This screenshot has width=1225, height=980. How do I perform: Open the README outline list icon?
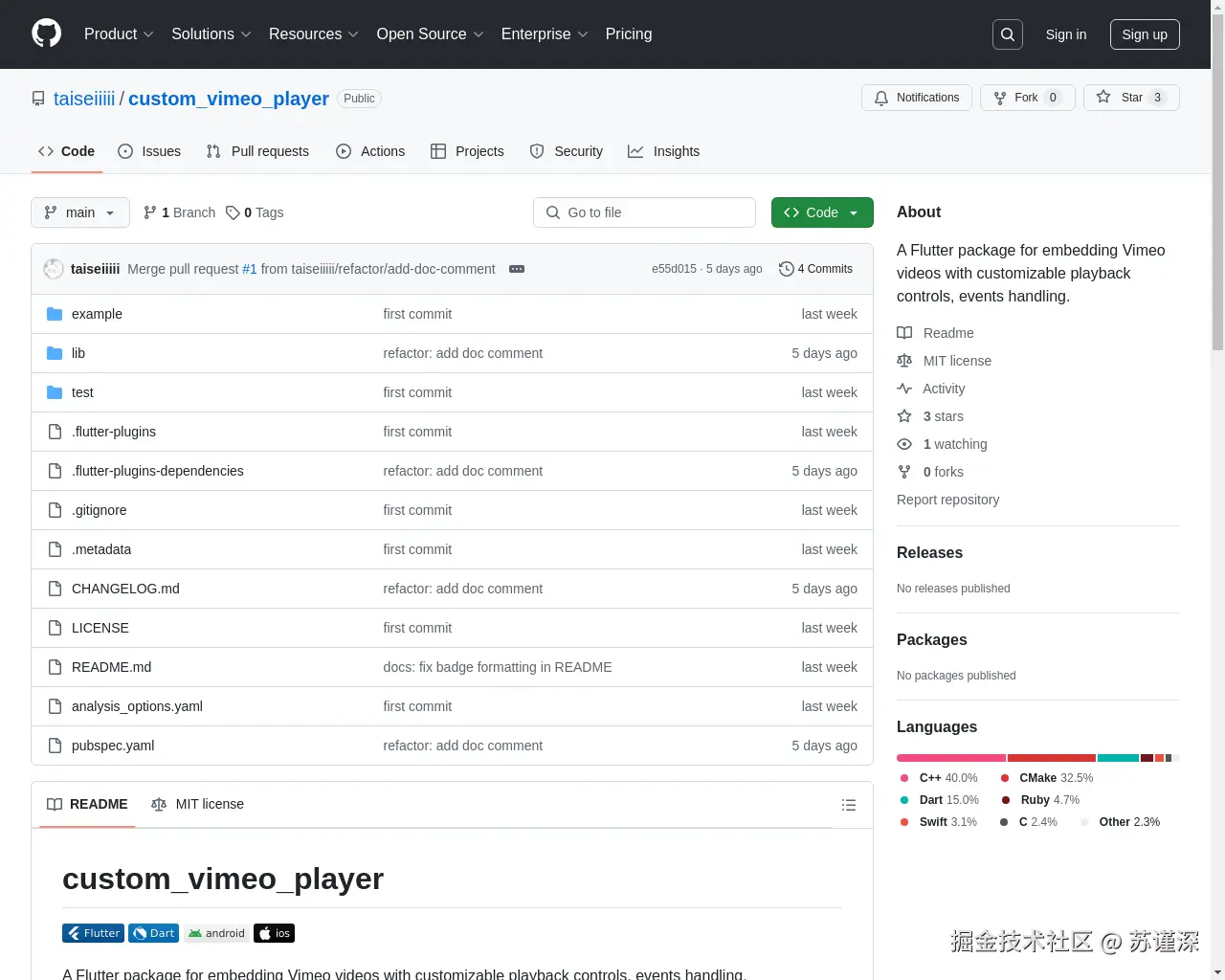[x=848, y=805]
